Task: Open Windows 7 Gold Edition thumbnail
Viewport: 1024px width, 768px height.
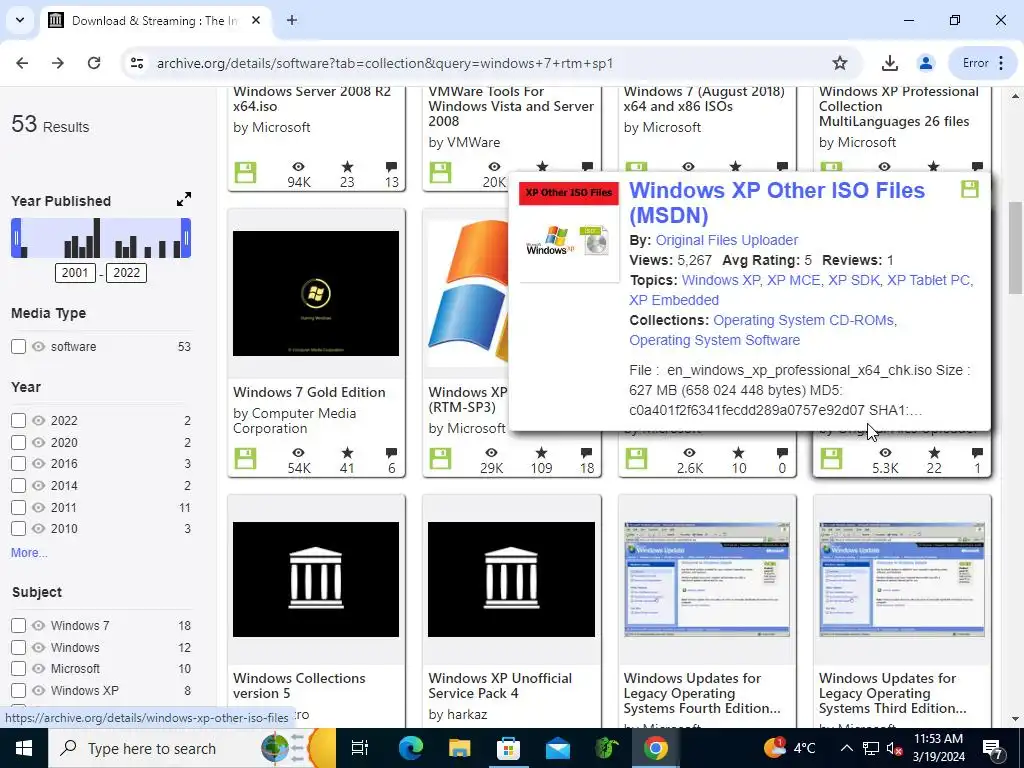Action: coord(316,293)
